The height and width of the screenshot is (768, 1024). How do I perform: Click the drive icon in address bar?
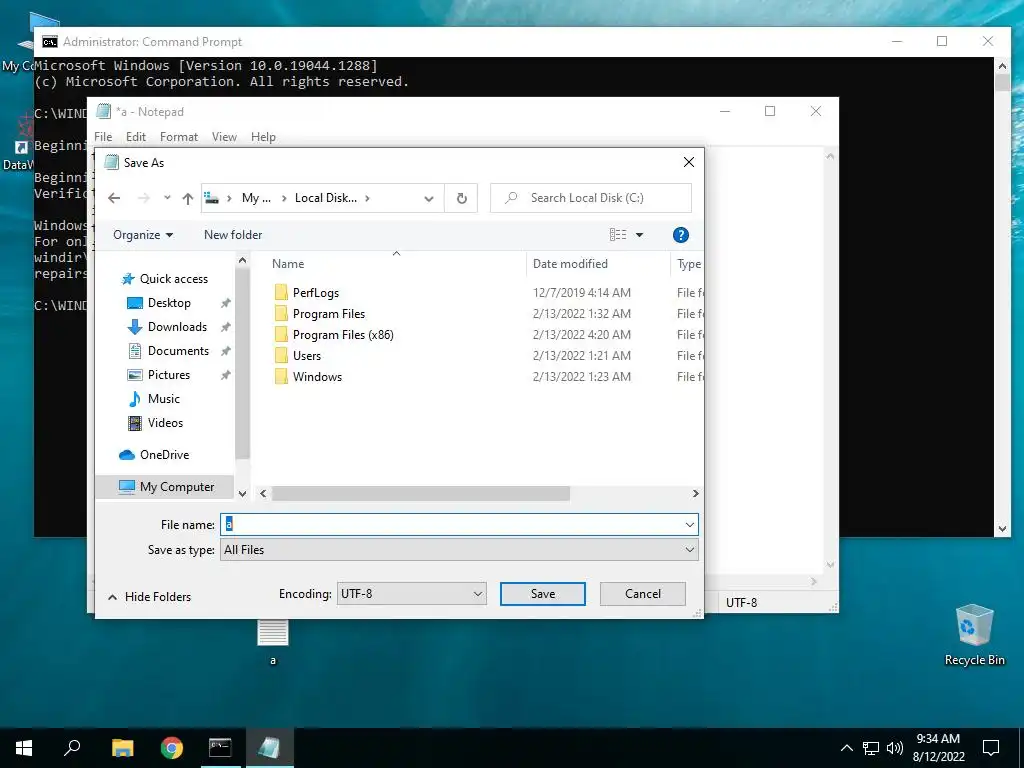[212, 198]
